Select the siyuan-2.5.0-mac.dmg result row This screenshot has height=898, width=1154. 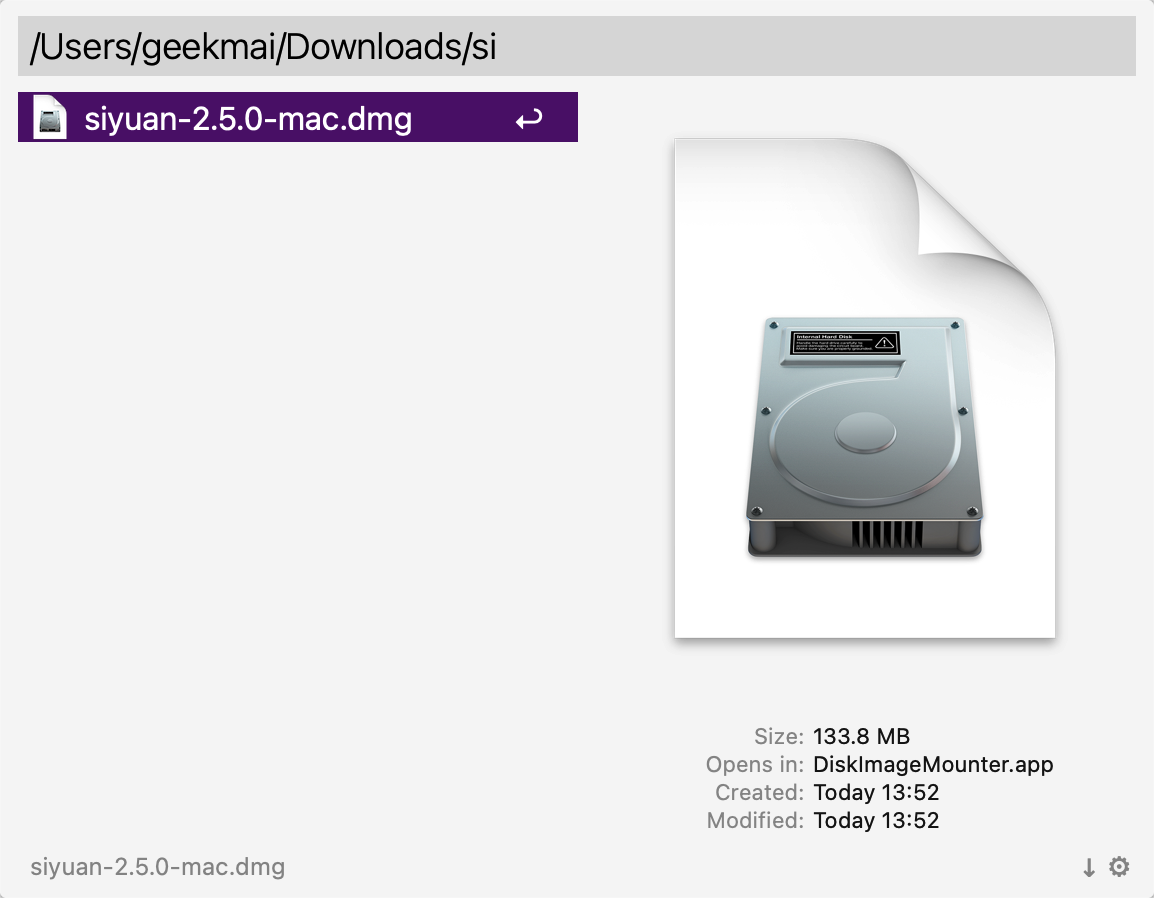pos(297,117)
